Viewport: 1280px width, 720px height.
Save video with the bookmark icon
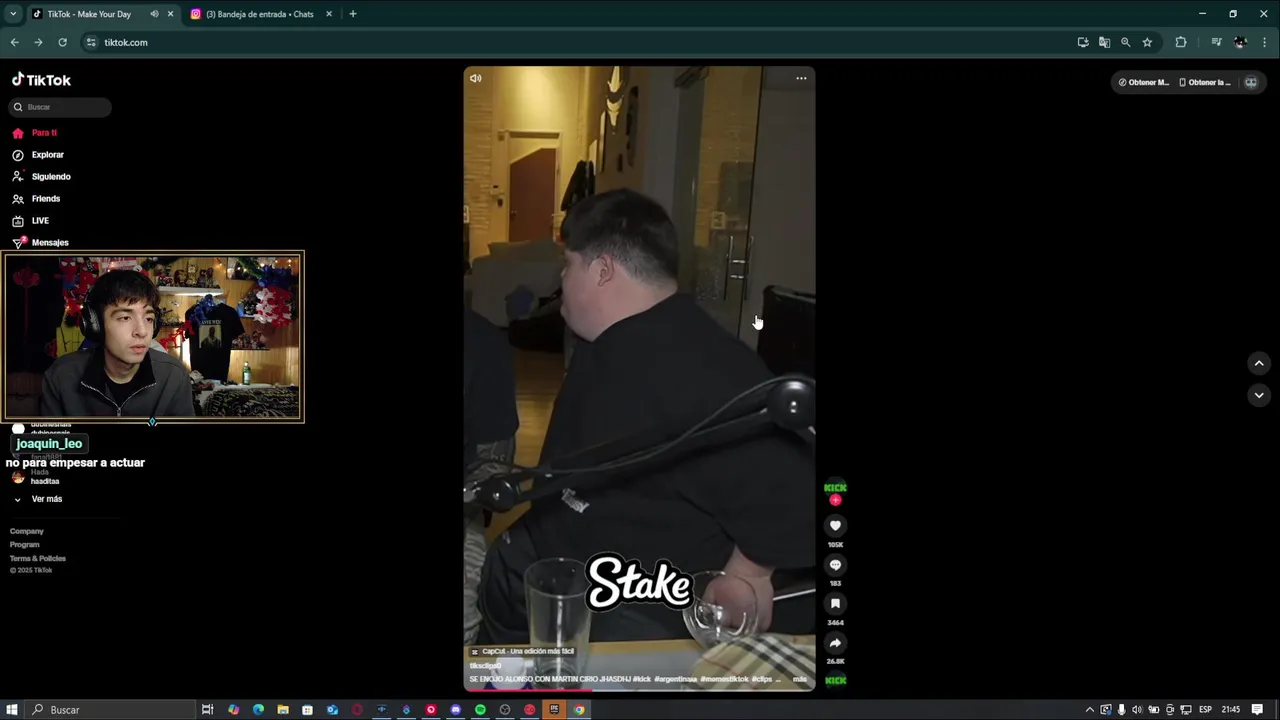click(x=835, y=604)
